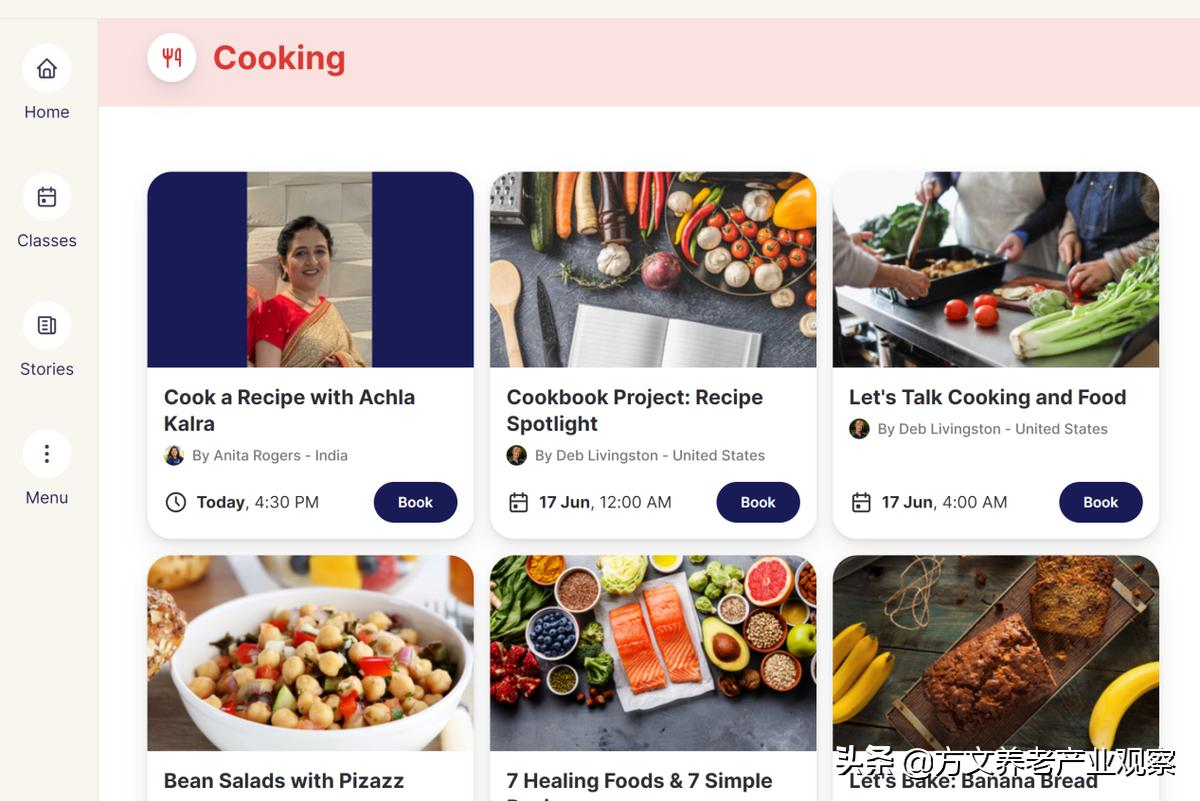
Task: Open "Cook a Recipe with Achla Kalra" title
Action: pyautogui.click(x=289, y=410)
